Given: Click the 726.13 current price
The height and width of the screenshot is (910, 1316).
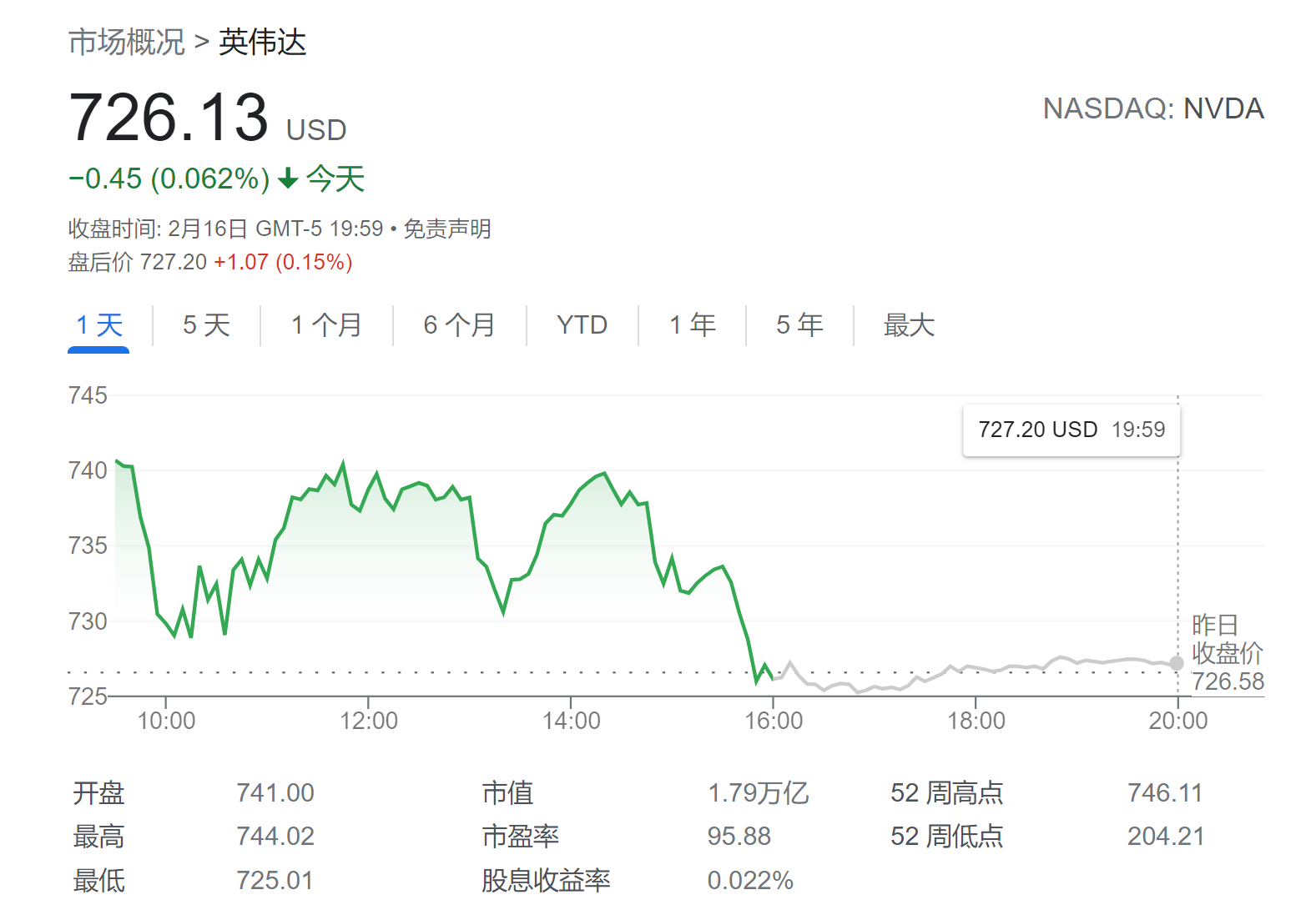Looking at the screenshot, I should (x=169, y=118).
